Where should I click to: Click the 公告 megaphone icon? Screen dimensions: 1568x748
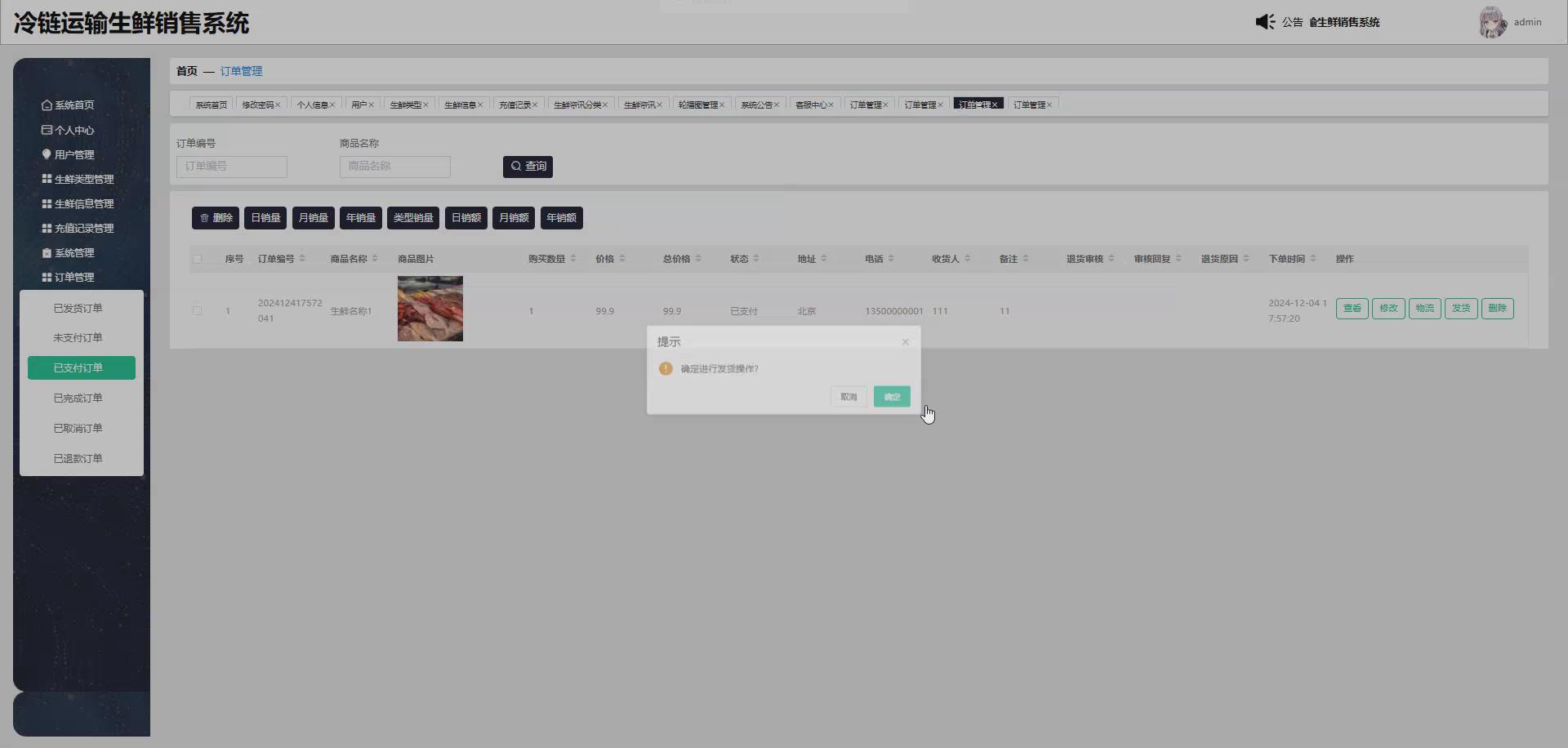(1265, 22)
